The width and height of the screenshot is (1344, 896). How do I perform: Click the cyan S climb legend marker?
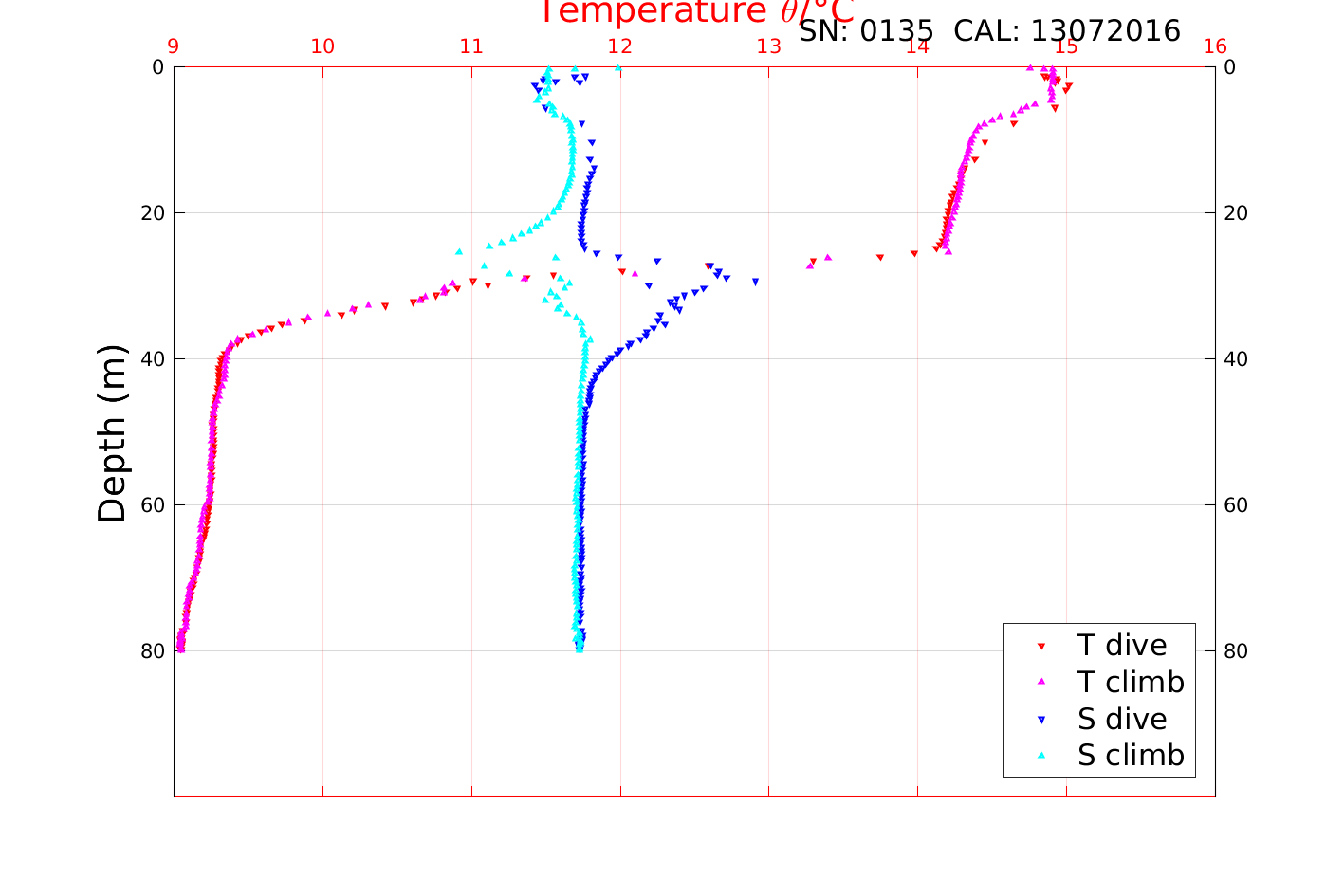(1040, 756)
